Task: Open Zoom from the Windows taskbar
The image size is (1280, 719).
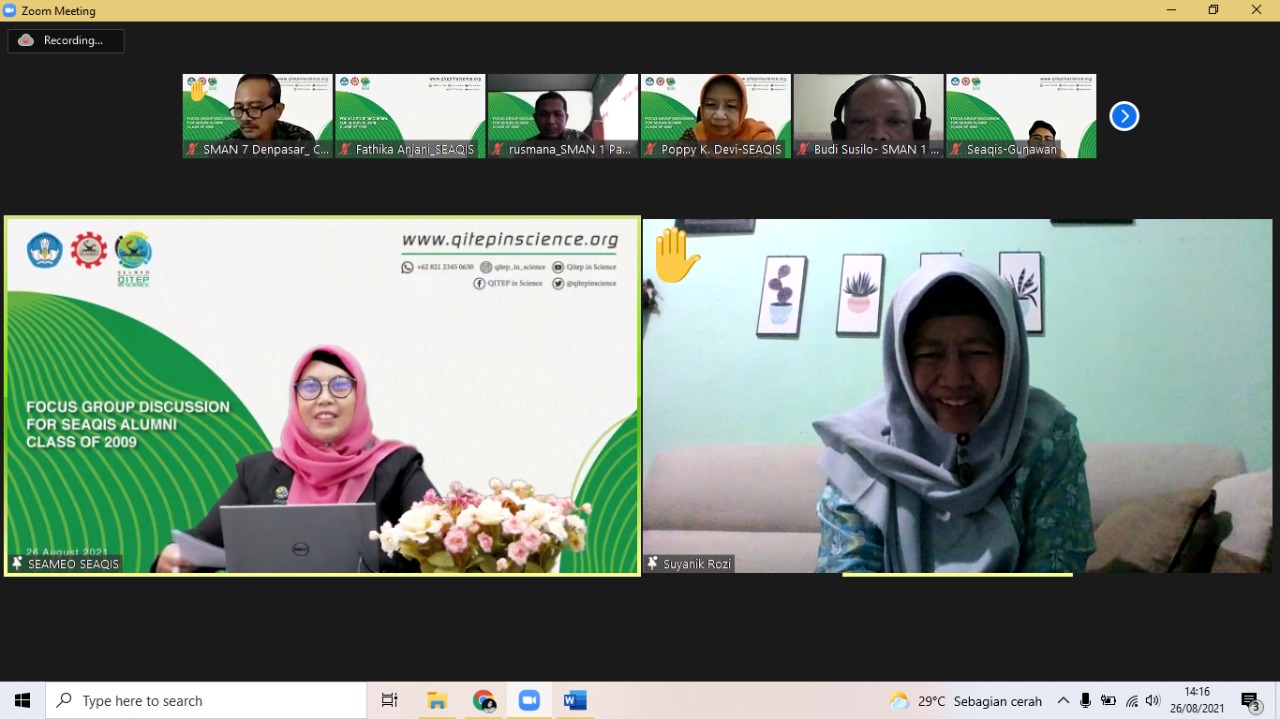Action: tap(529, 701)
